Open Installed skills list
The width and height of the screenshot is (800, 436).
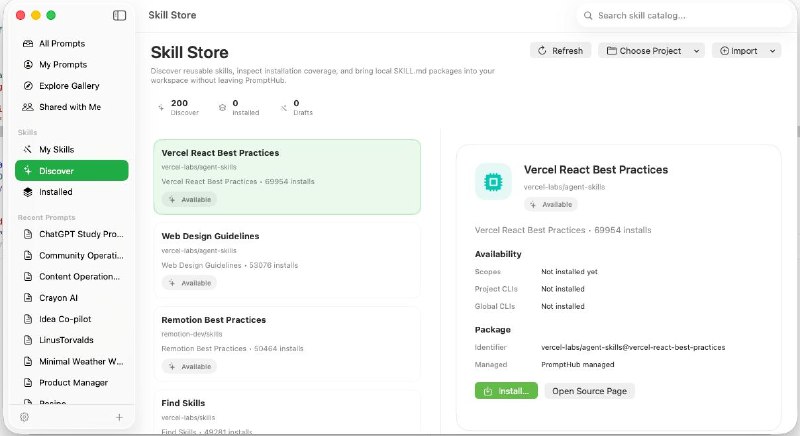coord(71,192)
